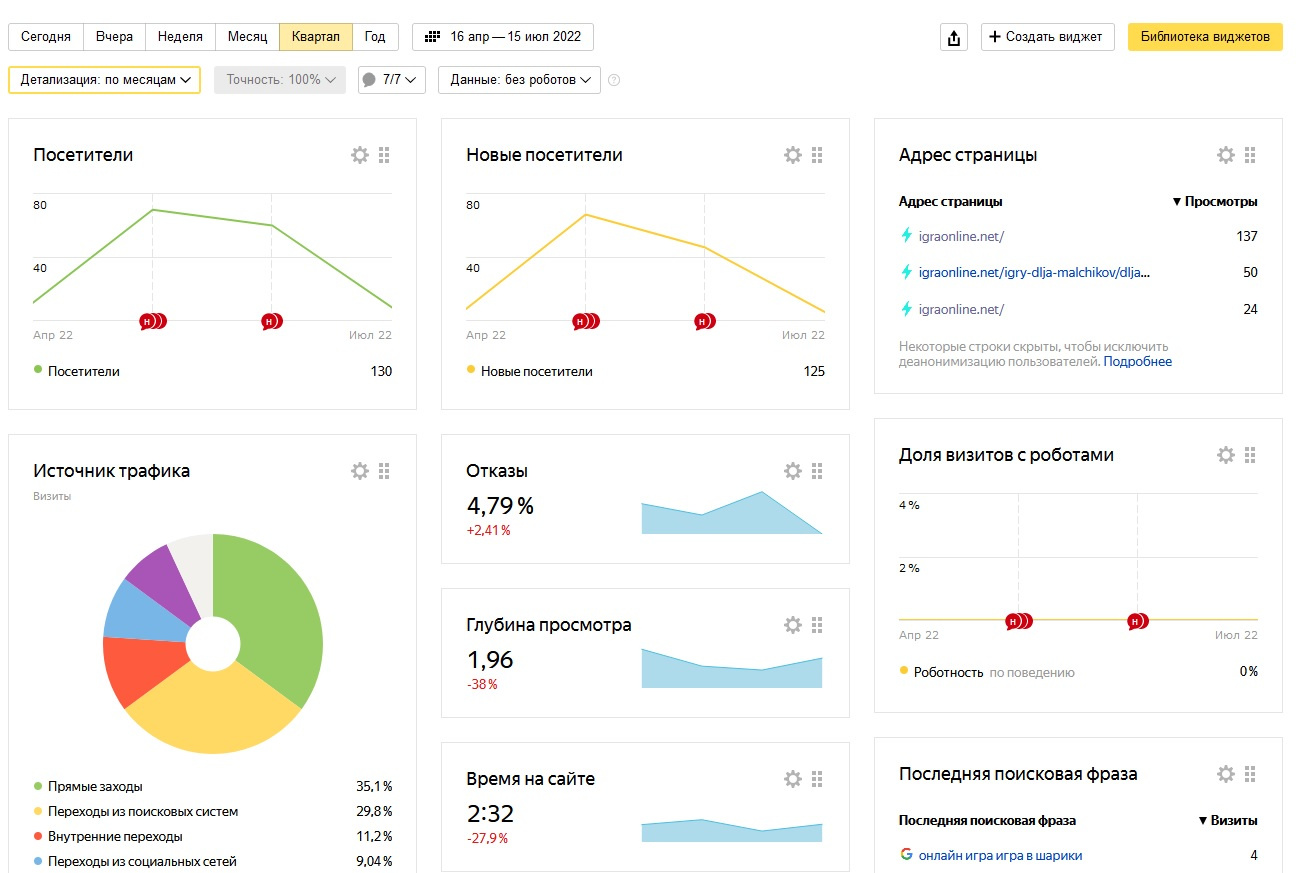Click the help question mark icon

[x=614, y=80]
